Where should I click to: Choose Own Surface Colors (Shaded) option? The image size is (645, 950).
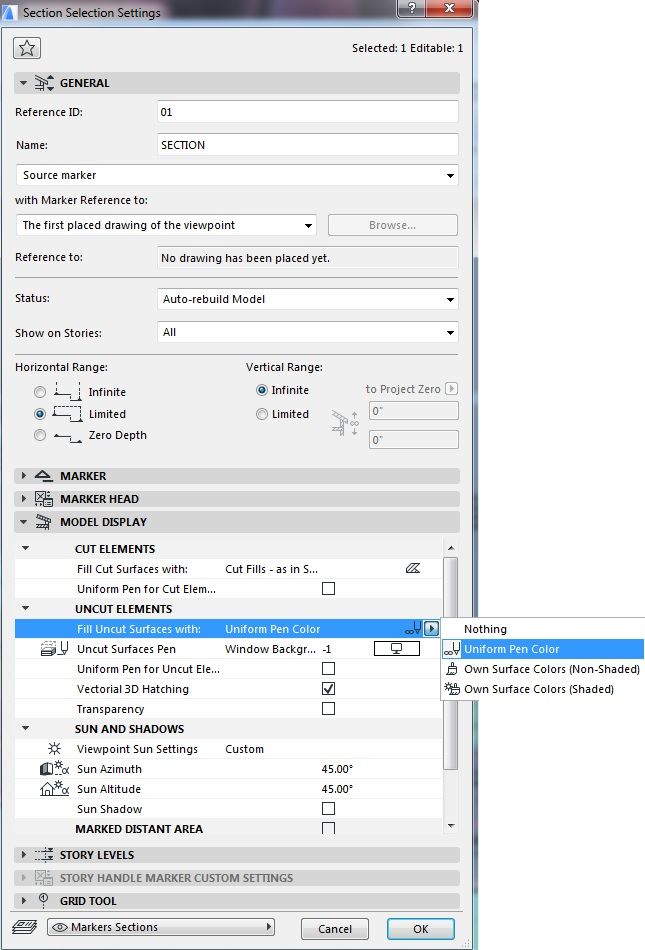[x=543, y=689]
